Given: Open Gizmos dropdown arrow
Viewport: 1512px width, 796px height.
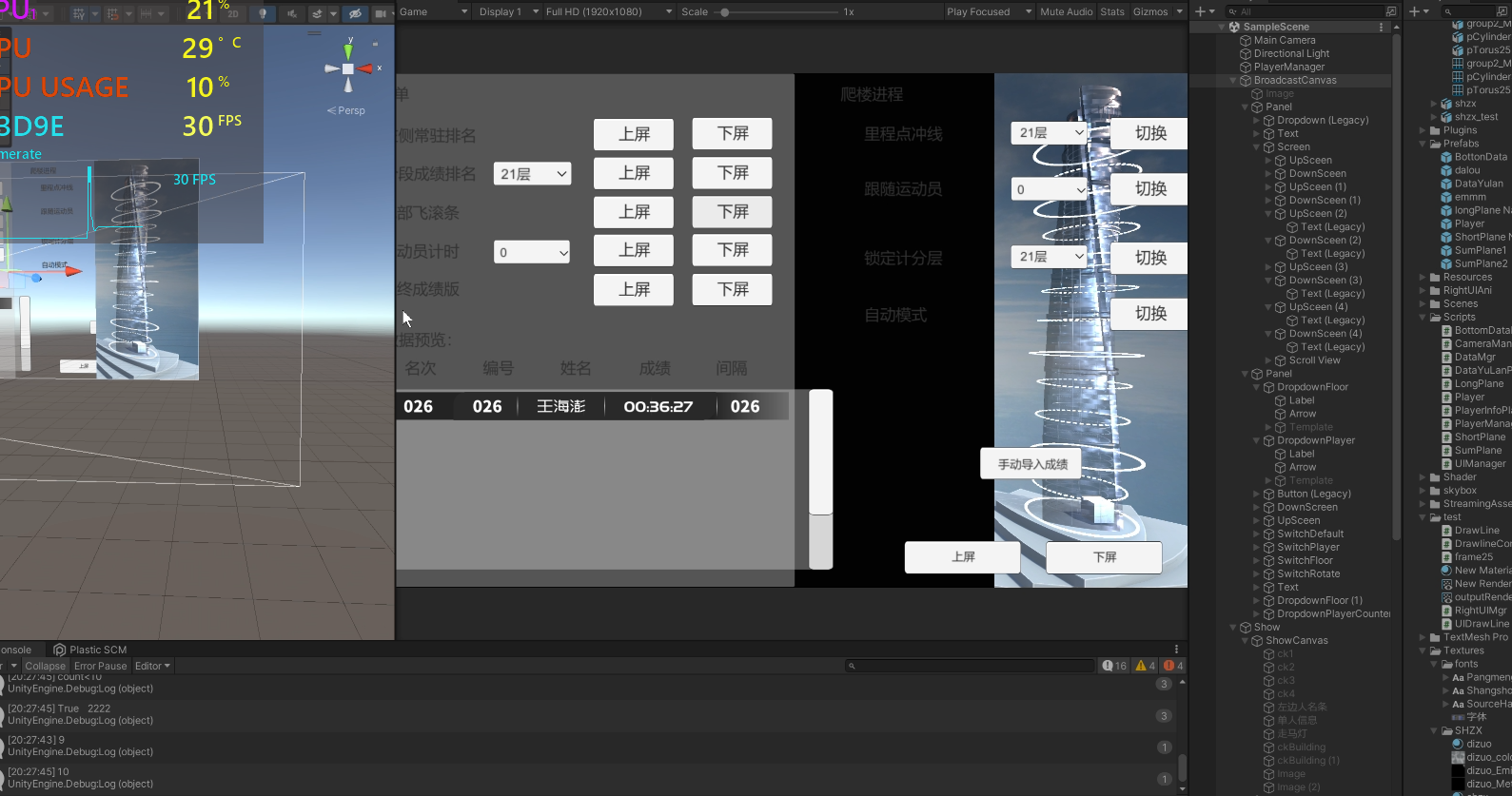Looking at the screenshot, I should [x=1180, y=11].
